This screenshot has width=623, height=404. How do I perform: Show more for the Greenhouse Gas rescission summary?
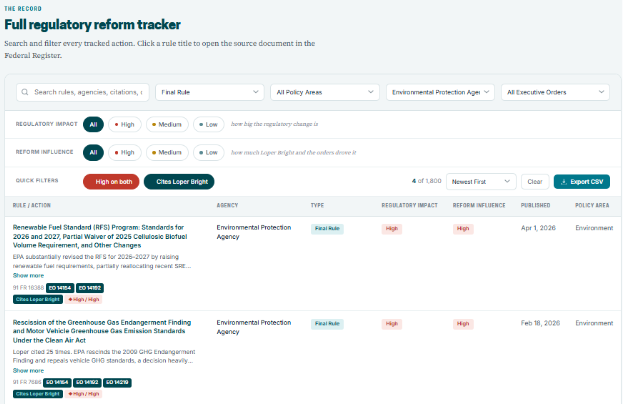click(x=28, y=370)
